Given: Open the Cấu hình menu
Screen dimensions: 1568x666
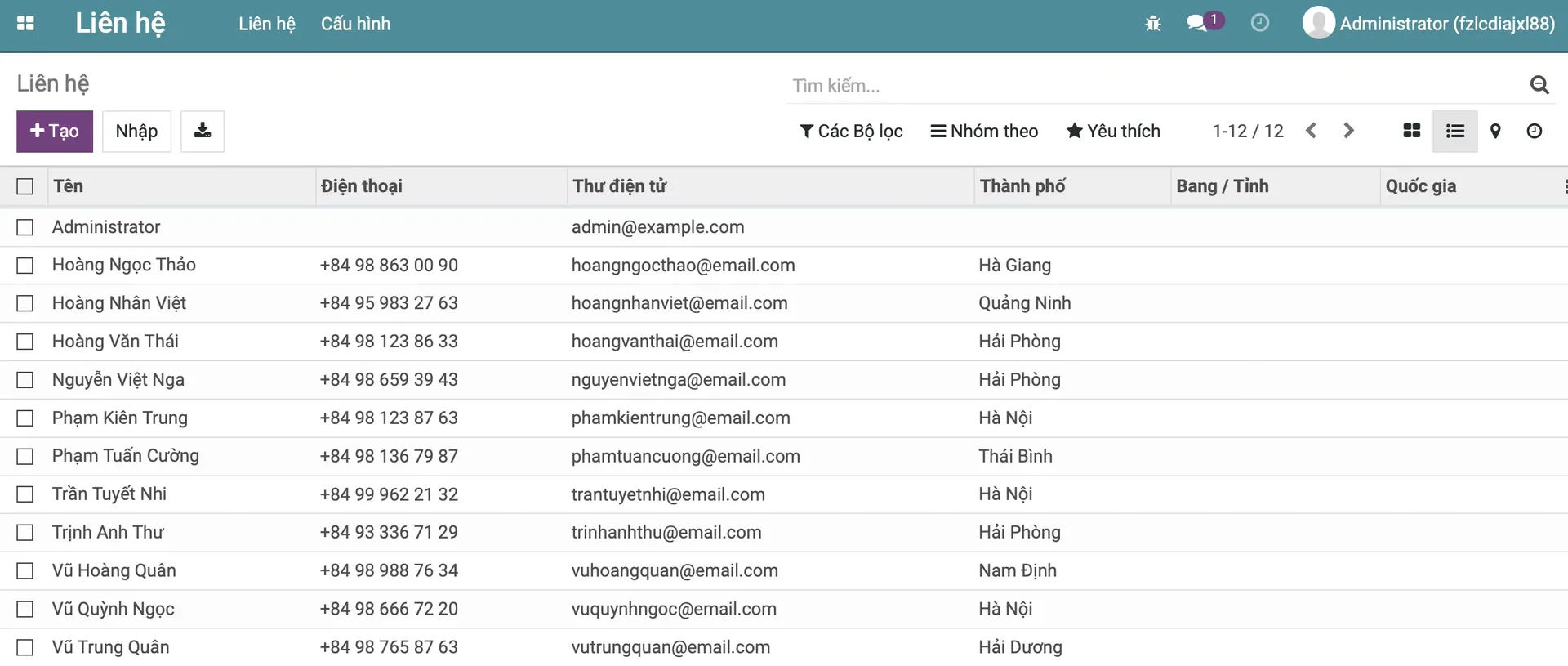Looking at the screenshot, I should click(x=355, y=24).
